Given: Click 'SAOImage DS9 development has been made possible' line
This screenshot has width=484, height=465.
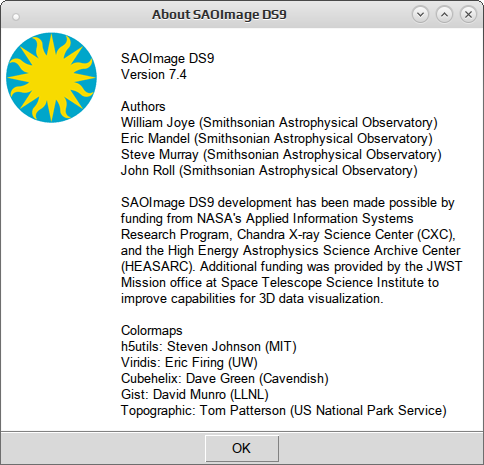Looking at the screenshot, I should coord(288,202).
